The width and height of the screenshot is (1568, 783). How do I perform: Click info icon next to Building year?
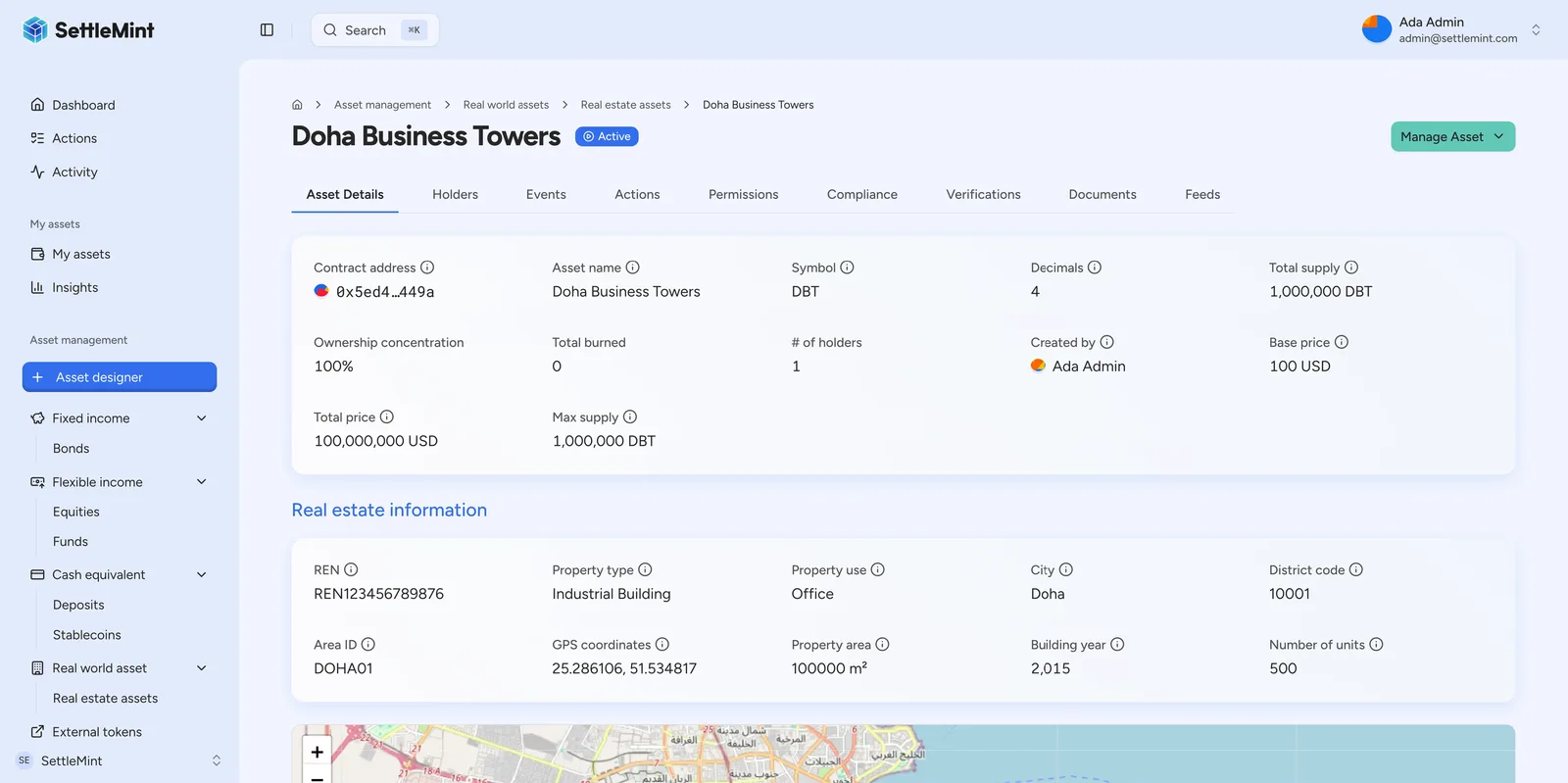(1117, 644)
